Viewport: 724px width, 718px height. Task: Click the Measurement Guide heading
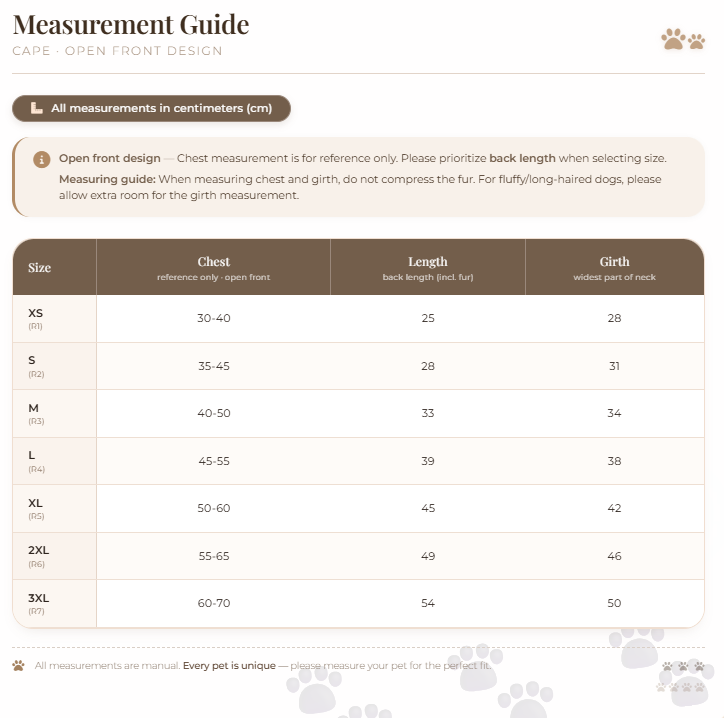(x=131, y=24)
